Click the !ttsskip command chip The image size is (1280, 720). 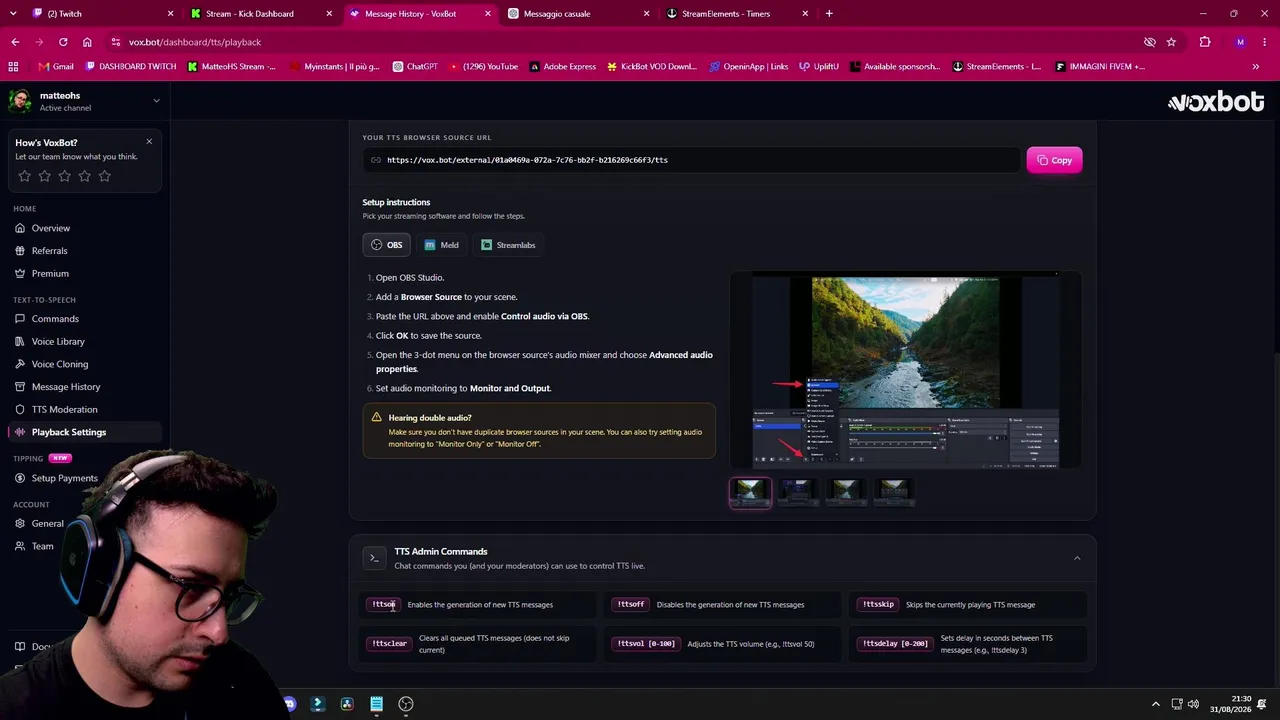878,604
